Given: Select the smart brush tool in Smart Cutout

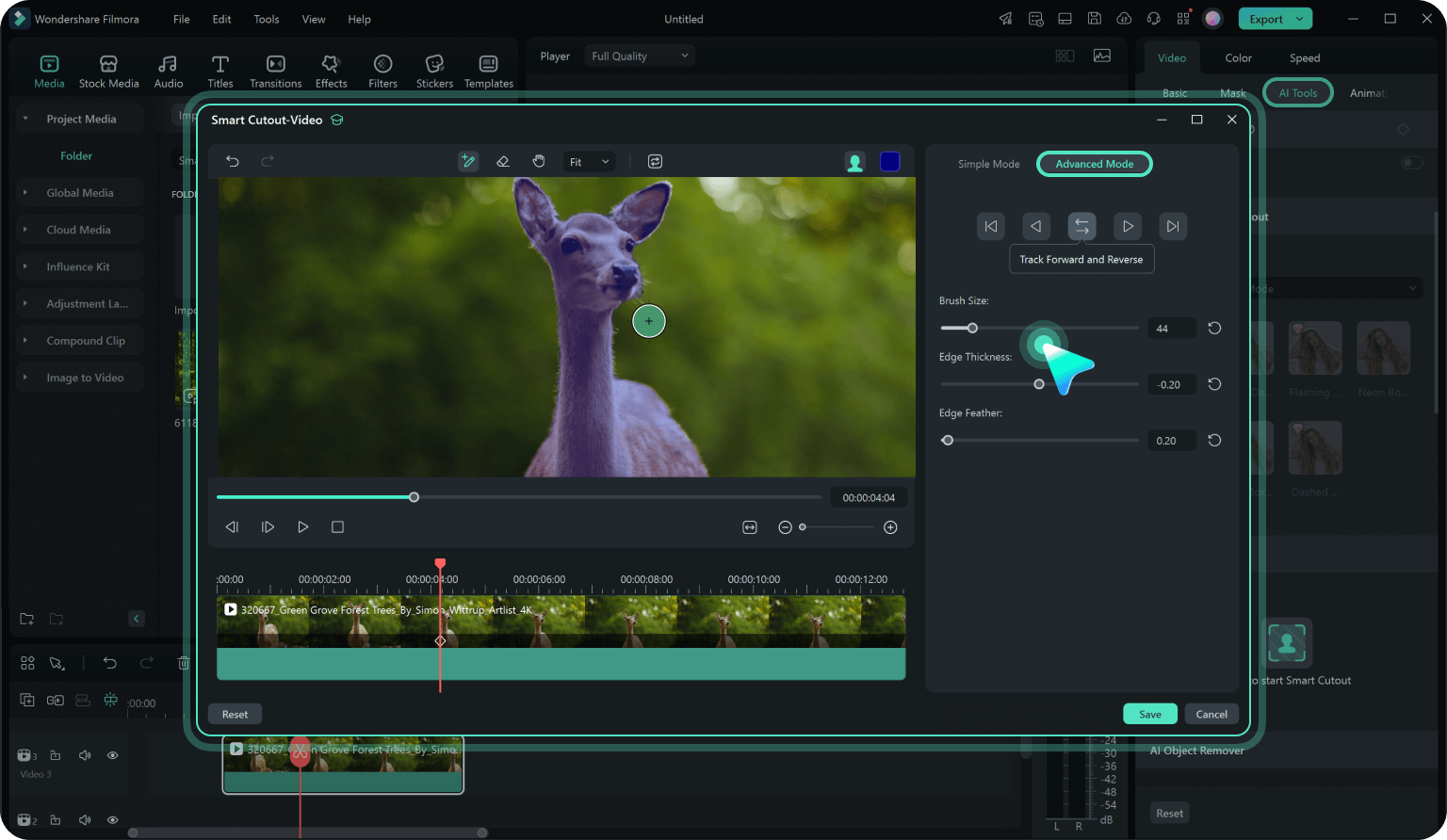Looking at the screenshot, I should coord(468,162).
